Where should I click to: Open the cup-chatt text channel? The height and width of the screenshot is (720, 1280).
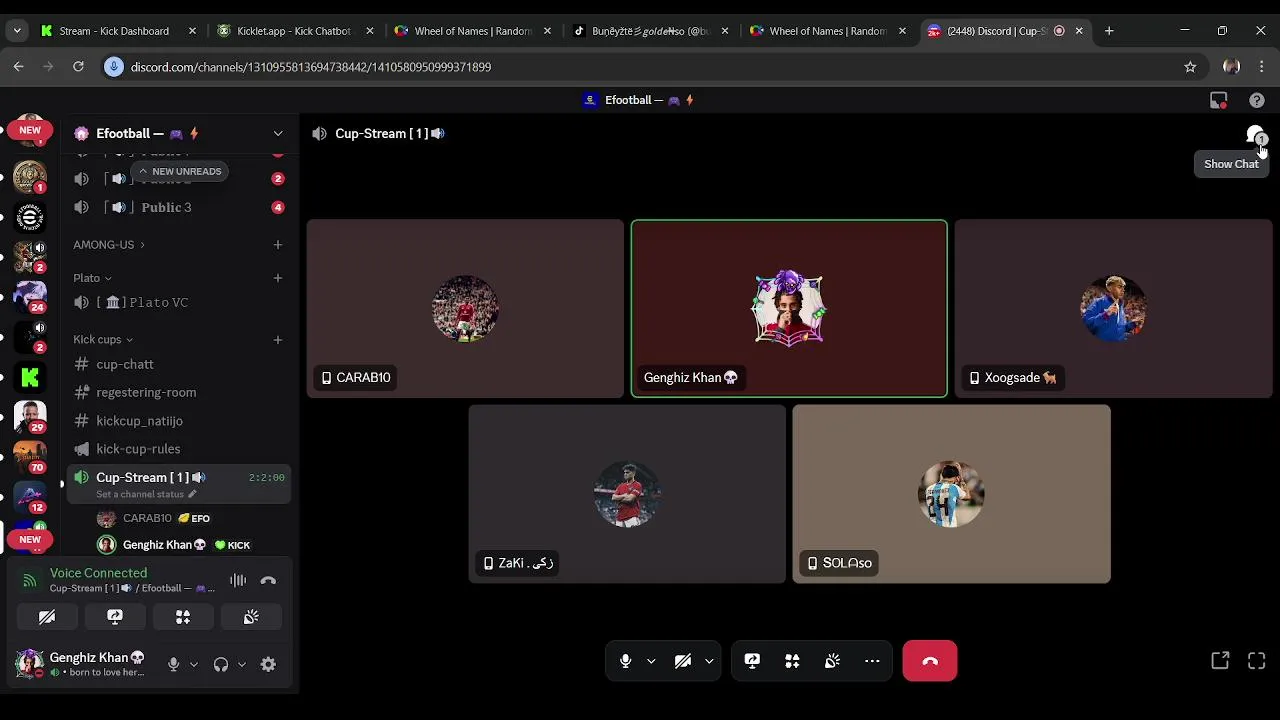(x=179, y=364)
